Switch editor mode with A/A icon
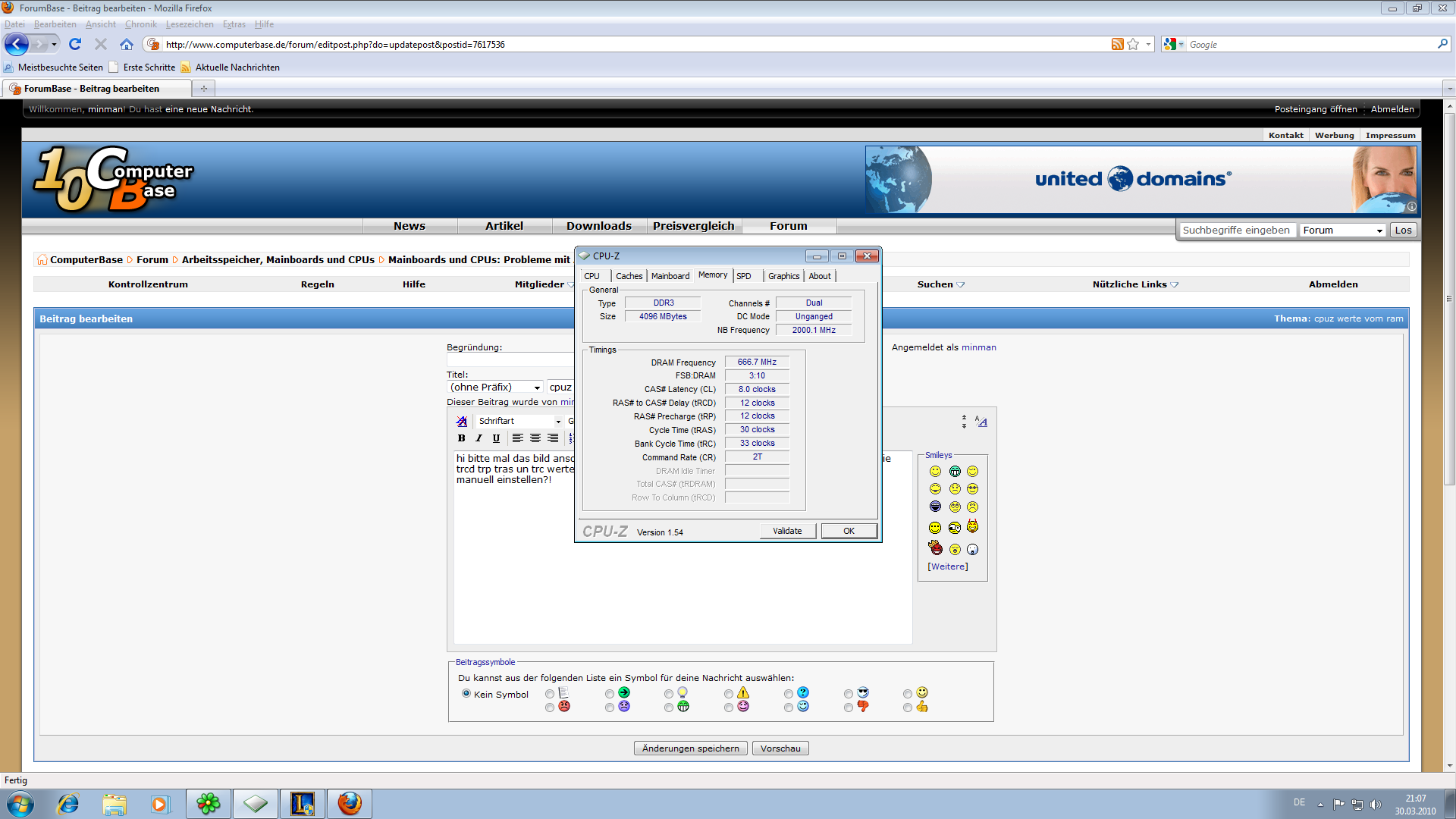Image resolution: width=1456 pixels, height=819 pixels. tap(981, 422)
